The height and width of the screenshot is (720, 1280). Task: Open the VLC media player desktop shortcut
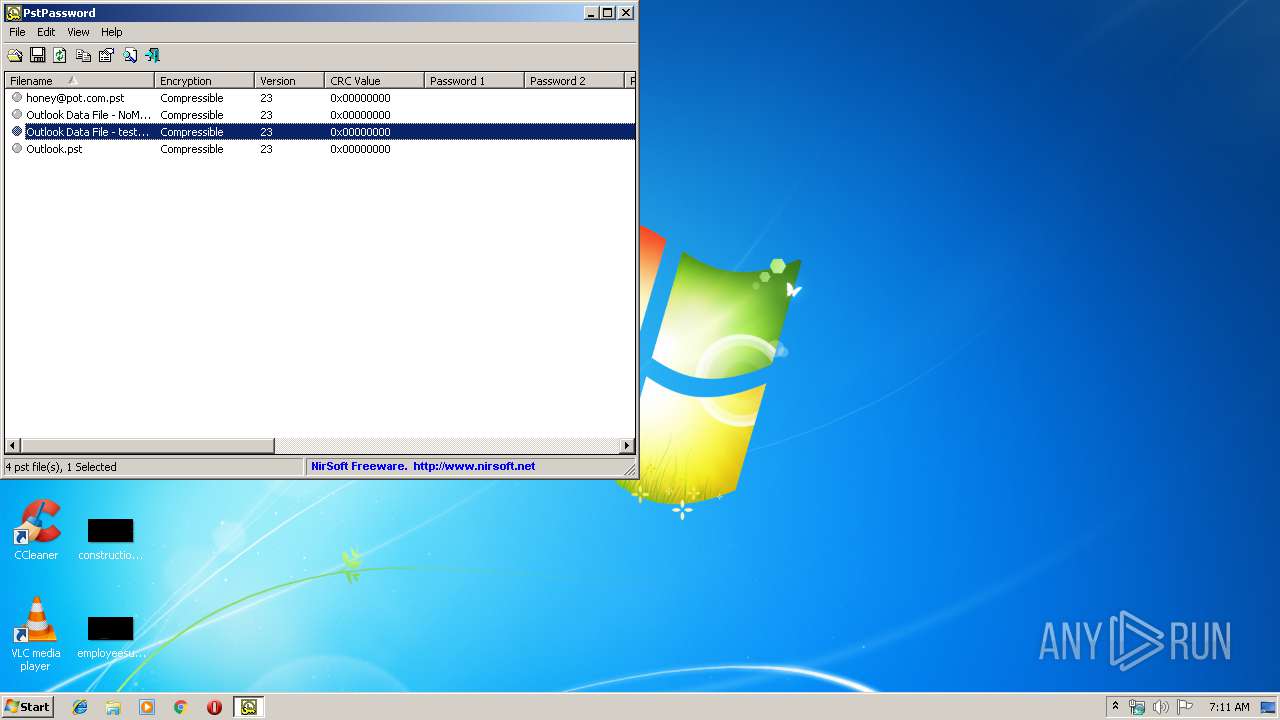coord(36,634)
